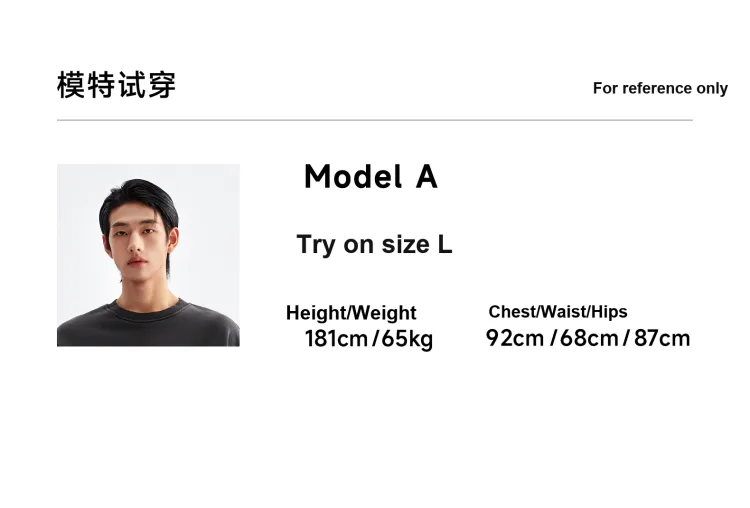Select the size letter 'L'
The image size is (750, 508).
click(445, 245)
